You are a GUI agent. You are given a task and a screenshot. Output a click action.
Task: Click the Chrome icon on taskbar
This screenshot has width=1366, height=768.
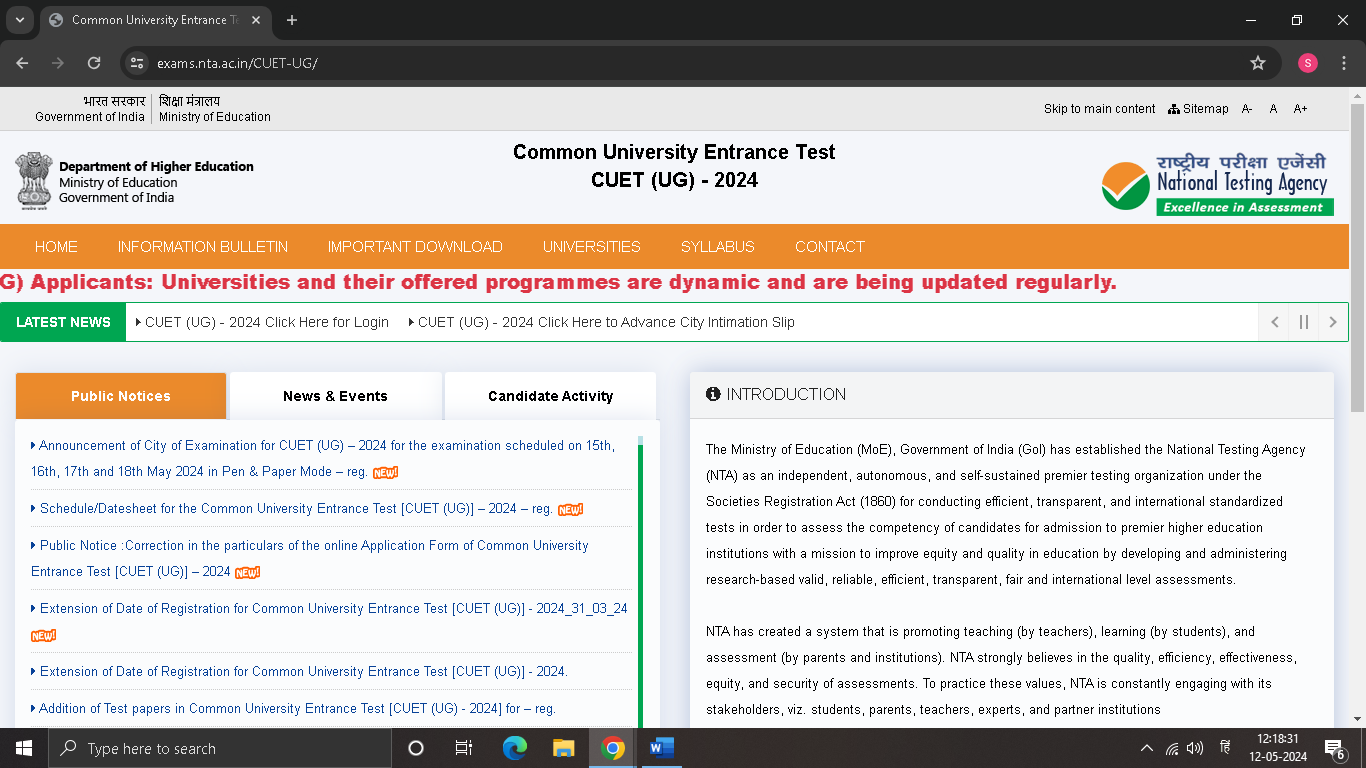pyautogui.click(x=613, y=748)
